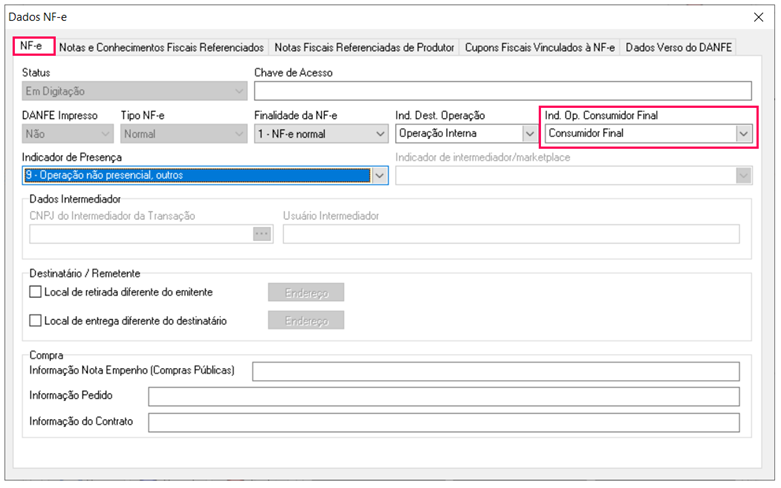
Task: Click the Informação Nota Empenho field
Action: (x=495, y=372)
